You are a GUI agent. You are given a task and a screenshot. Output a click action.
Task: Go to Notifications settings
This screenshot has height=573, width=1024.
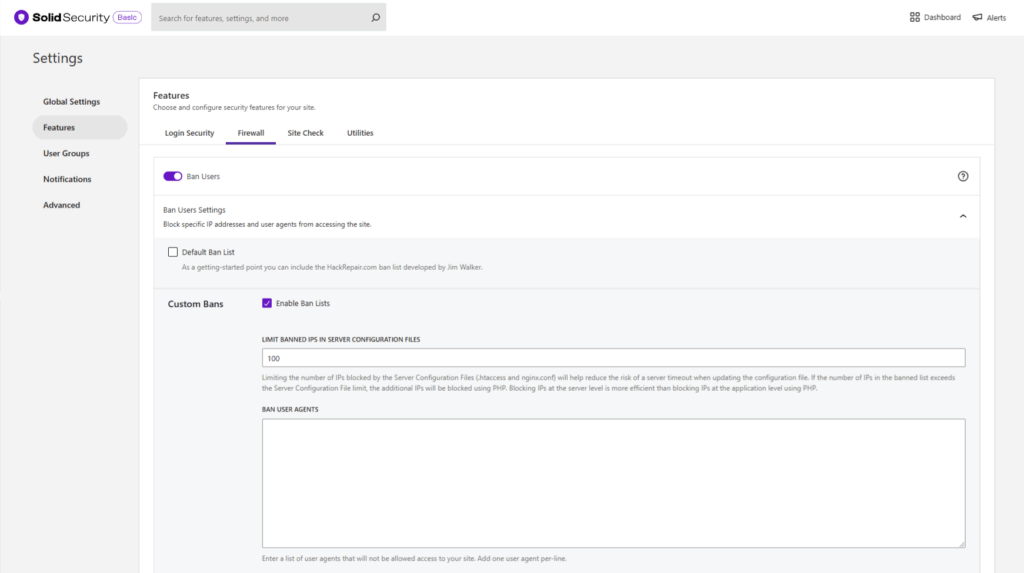(67, 179)
